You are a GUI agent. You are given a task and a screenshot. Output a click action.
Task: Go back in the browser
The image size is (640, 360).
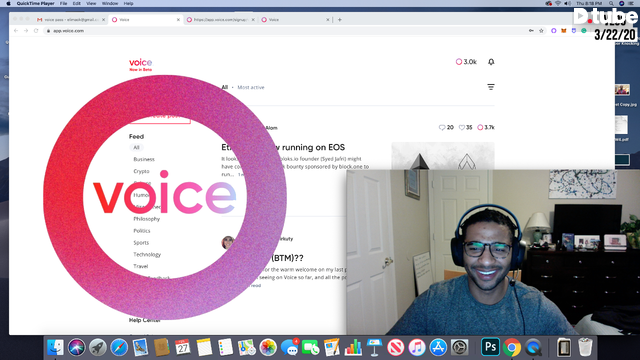(16, 31)
